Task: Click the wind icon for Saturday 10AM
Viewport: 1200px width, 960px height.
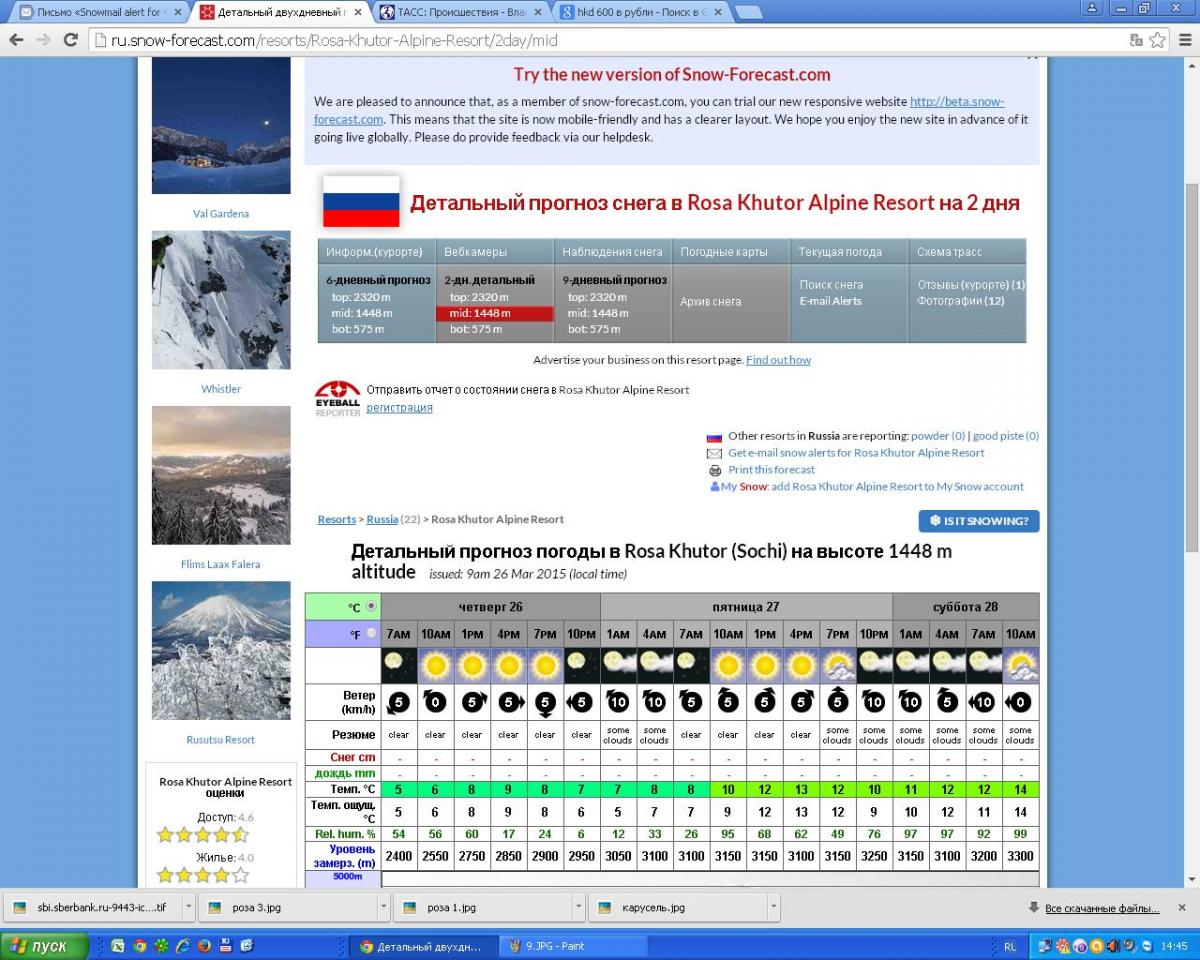Action: 1020,702
